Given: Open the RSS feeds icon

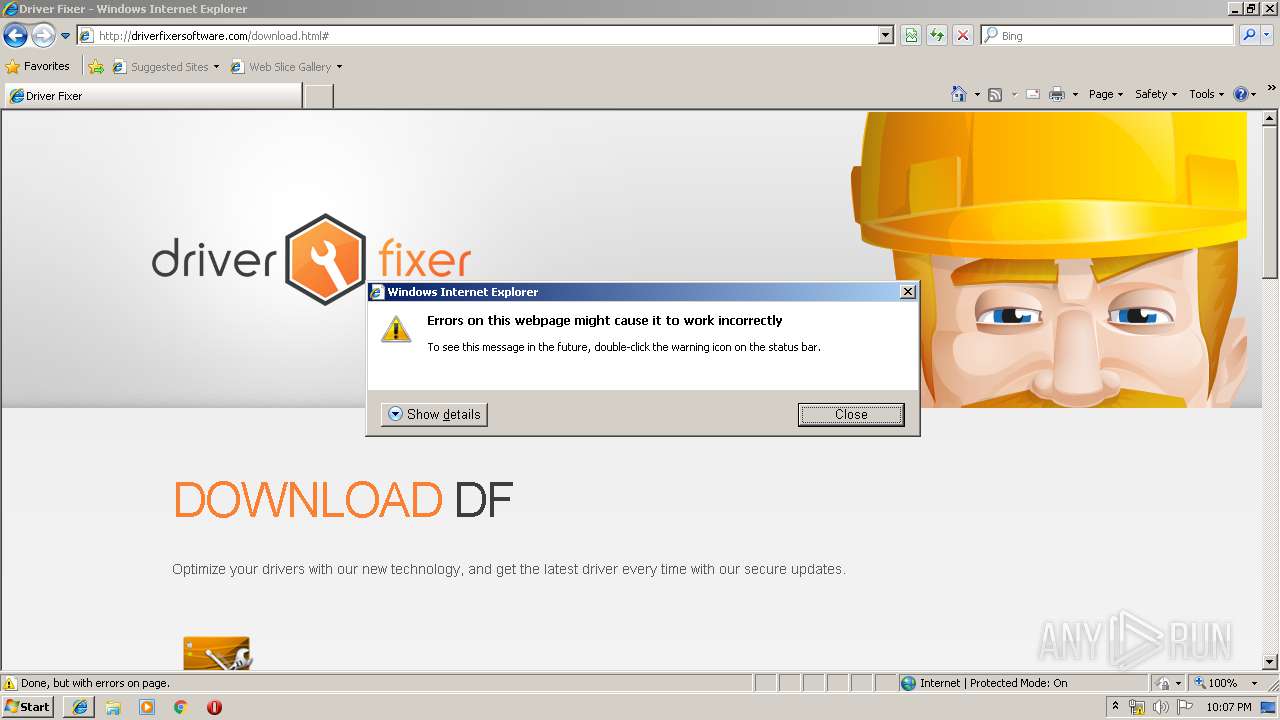Looking at the screenshot, I should tap(995, 94).
